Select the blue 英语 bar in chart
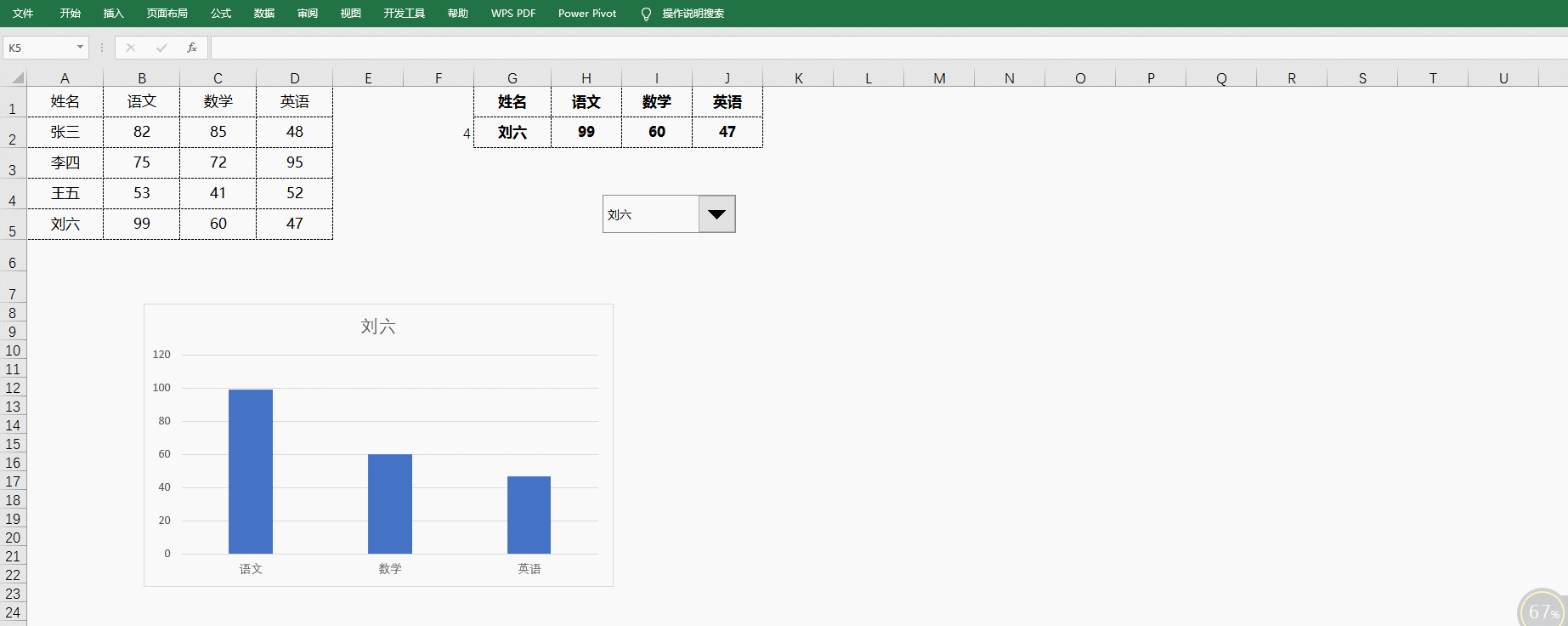This screenshot has width=1568, height=626. pyautogui.click(x=529, y=515)
